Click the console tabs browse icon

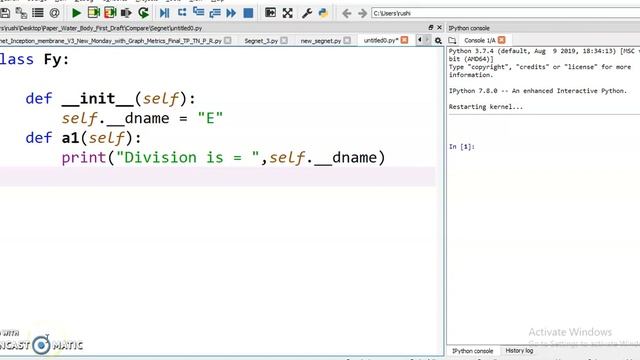point(452,40)
